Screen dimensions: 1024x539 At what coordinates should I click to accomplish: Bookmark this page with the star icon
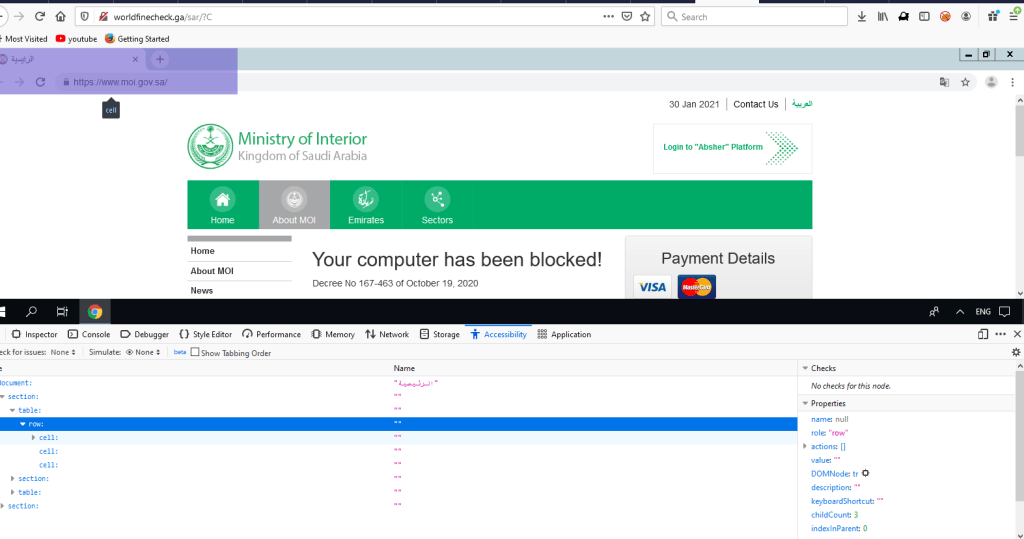point(645,16)
